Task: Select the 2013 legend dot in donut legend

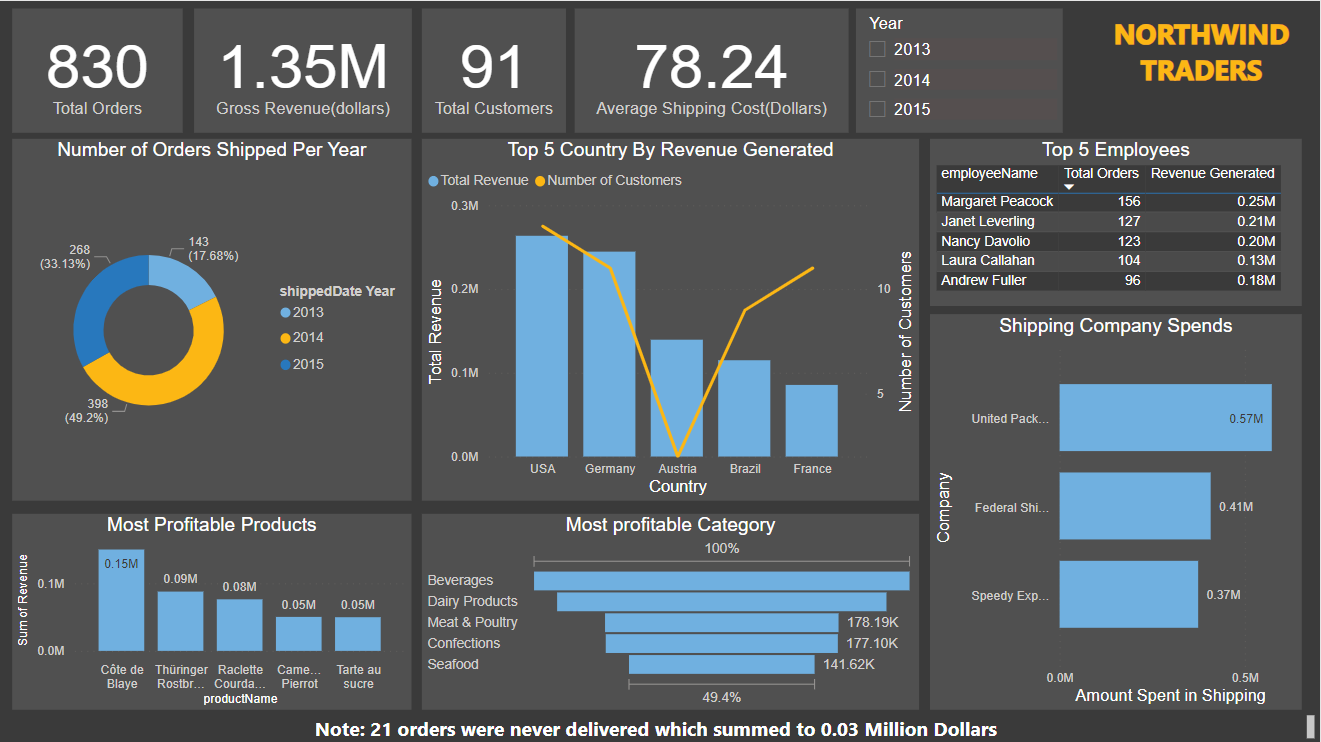Action: click(286, 313)
